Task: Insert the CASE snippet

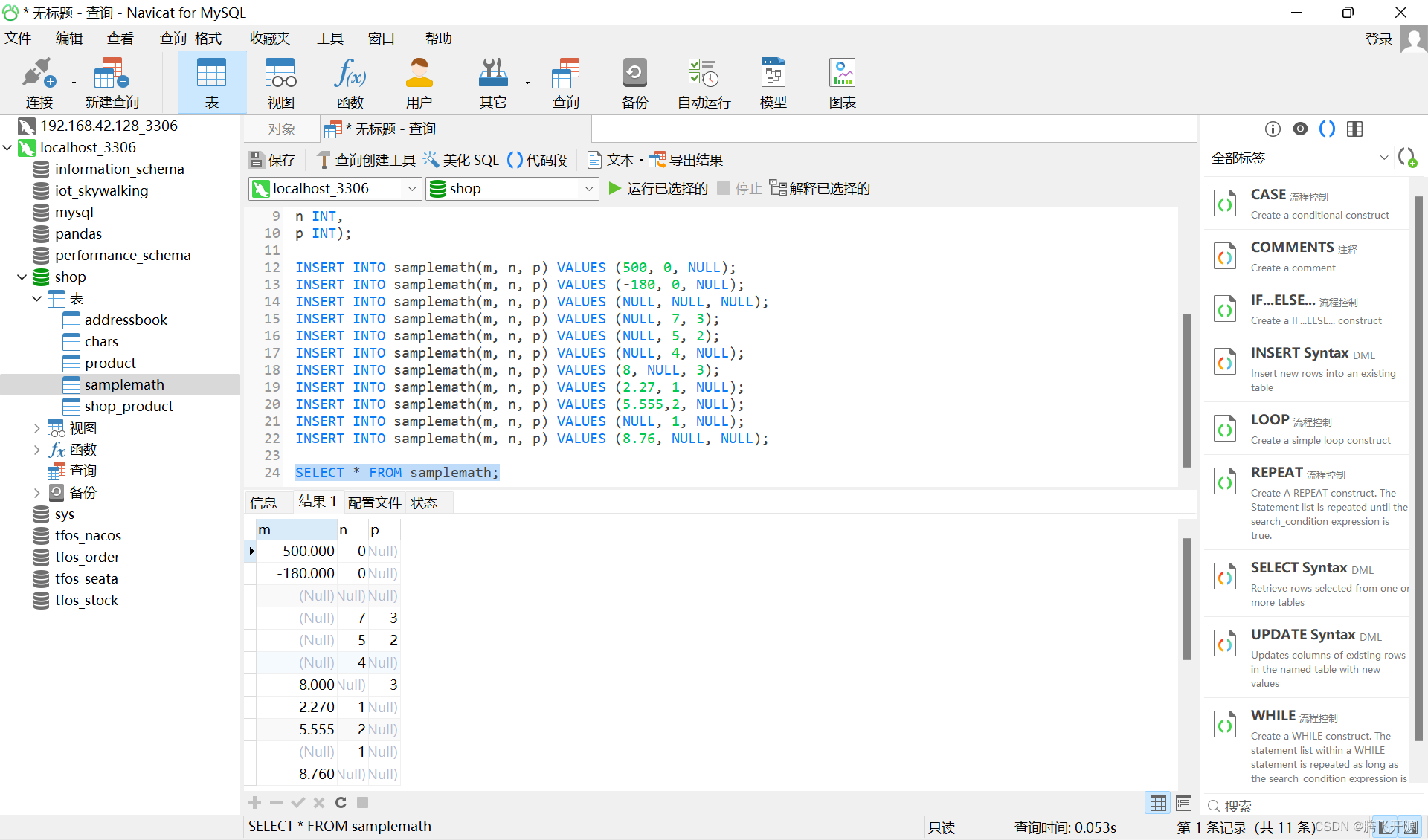Action: tap(1308, 204)
